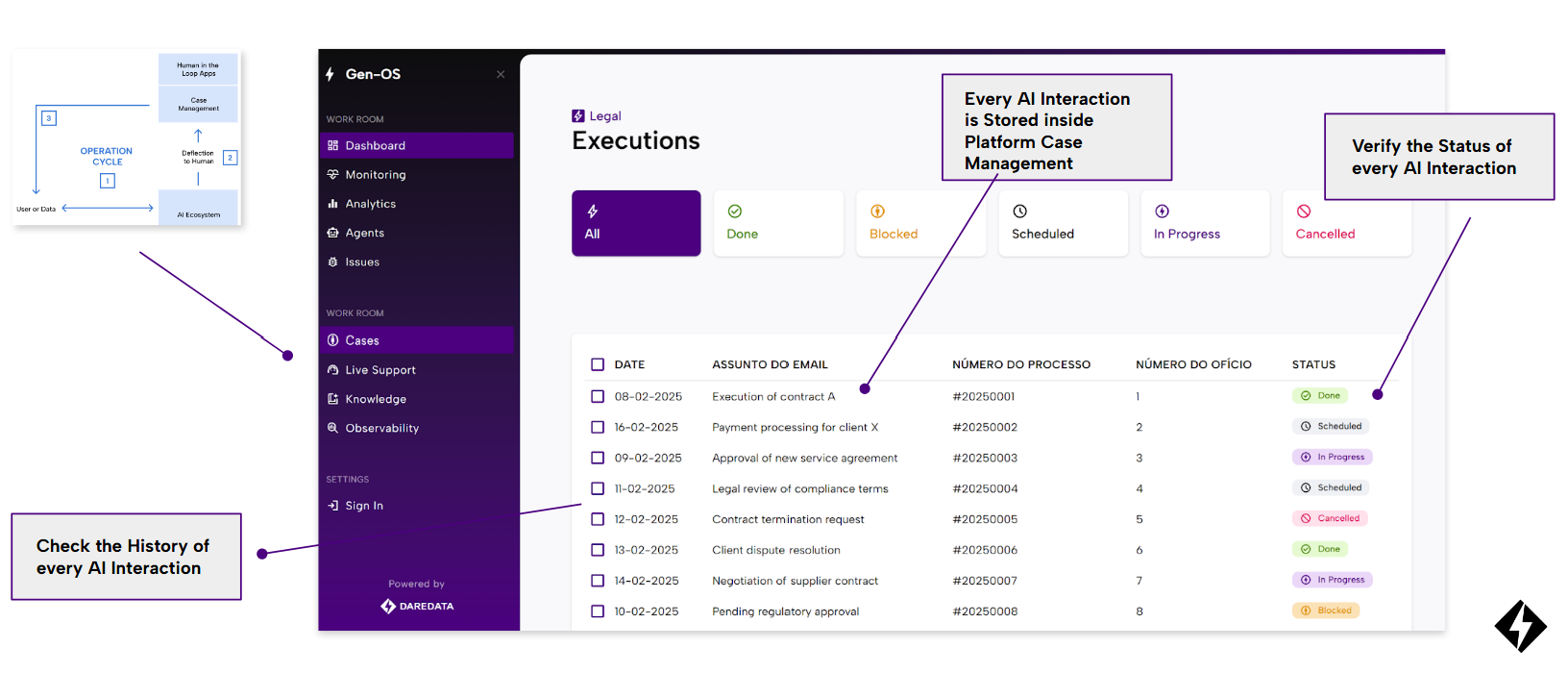This screenshot has height=673, width=1568.
Task: Select Cases in the sidebar
Action: tap(417, 340)
